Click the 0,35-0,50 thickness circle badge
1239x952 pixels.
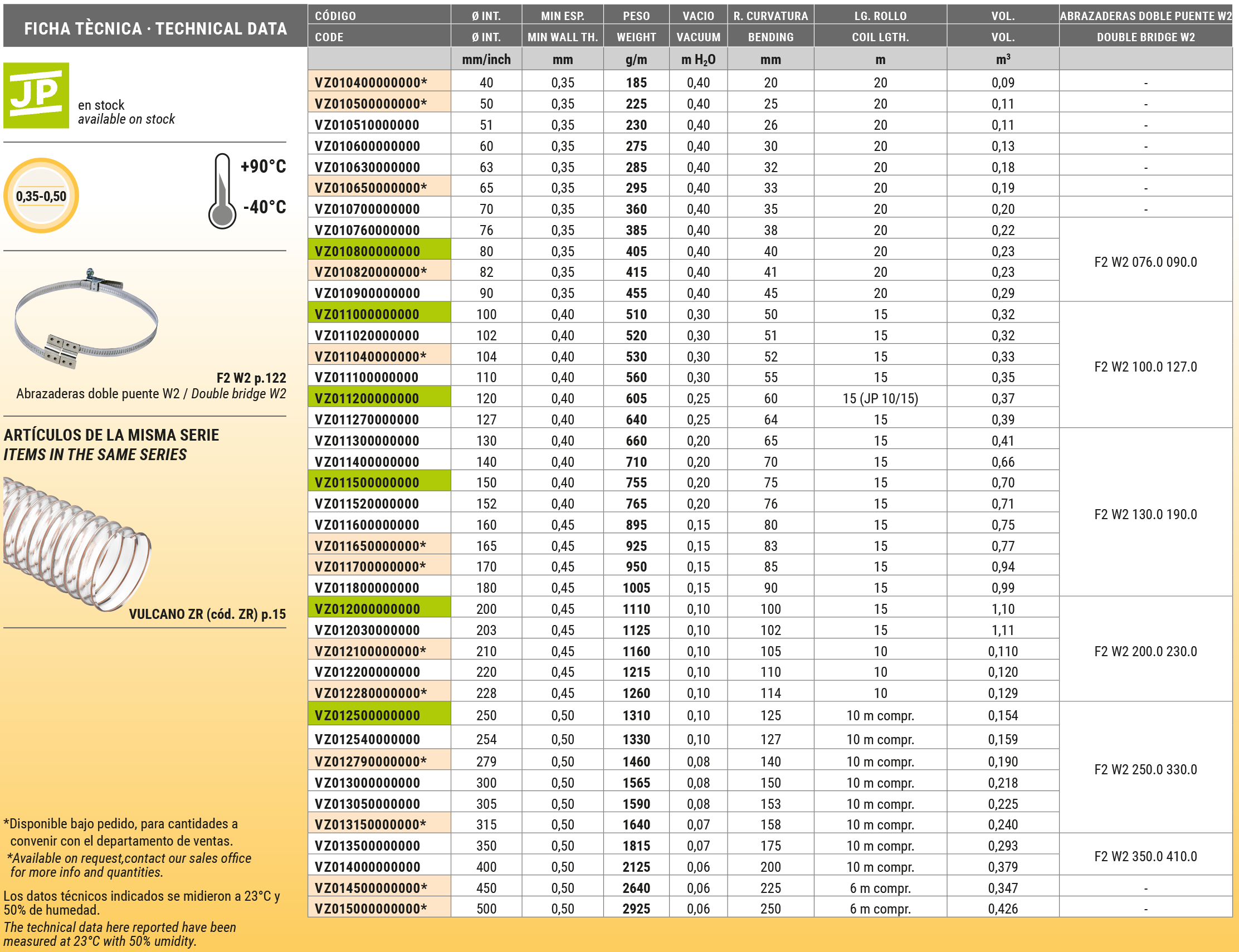[41, 196]
